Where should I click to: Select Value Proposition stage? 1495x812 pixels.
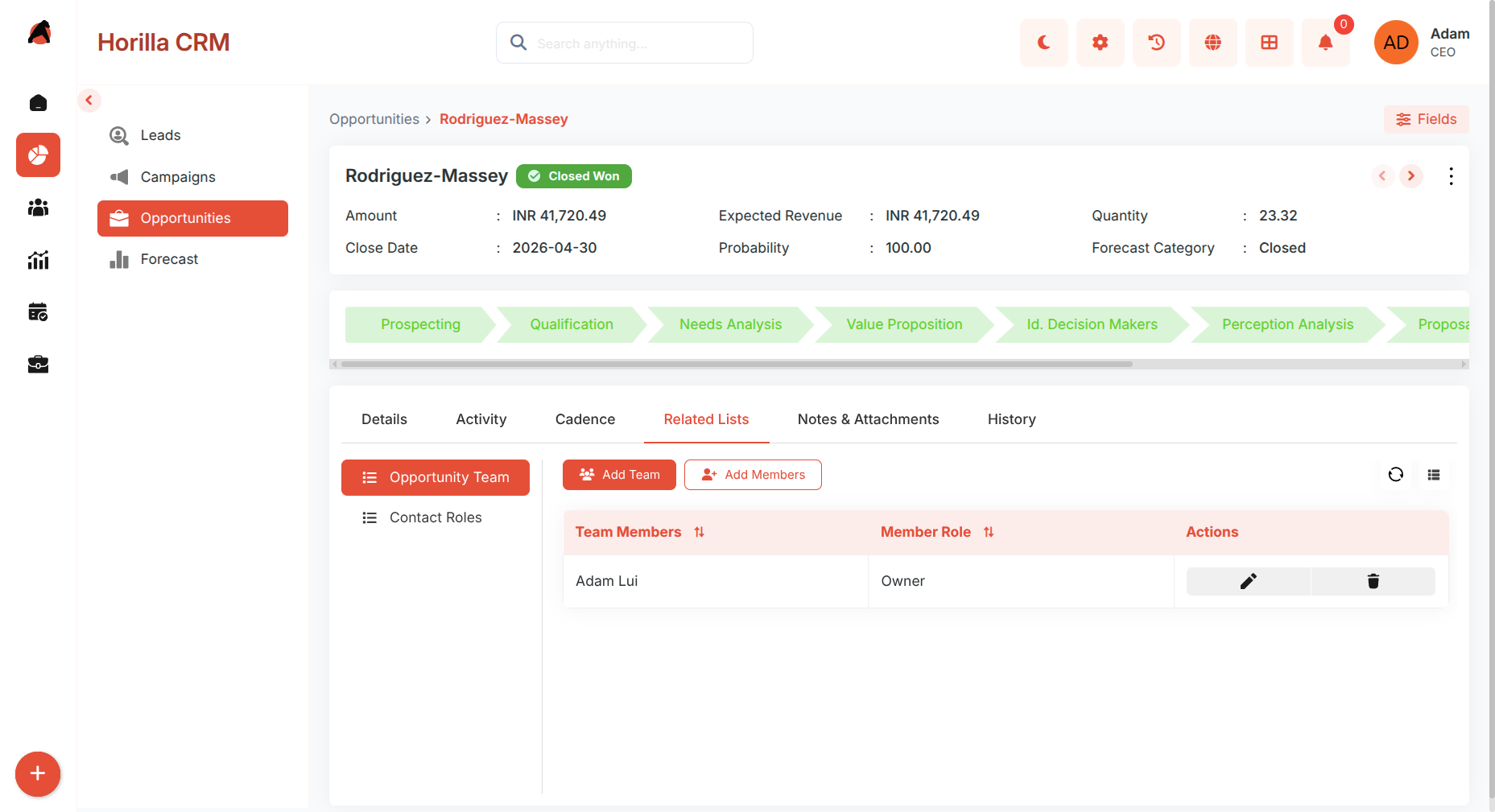click(x=904, y=324)
